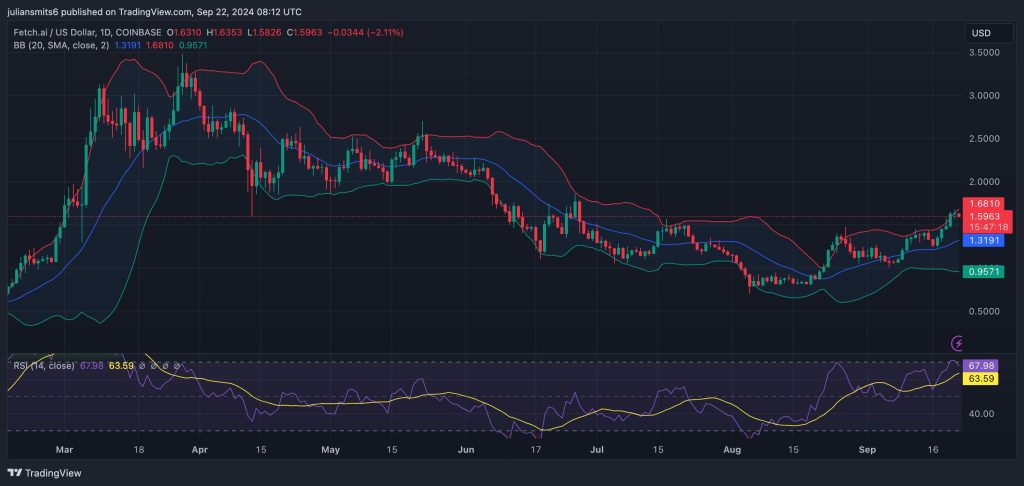Screen dimensions: 1024x486
Task: Click the red 1.6810 tag on price axis
Action: [984, 203]
